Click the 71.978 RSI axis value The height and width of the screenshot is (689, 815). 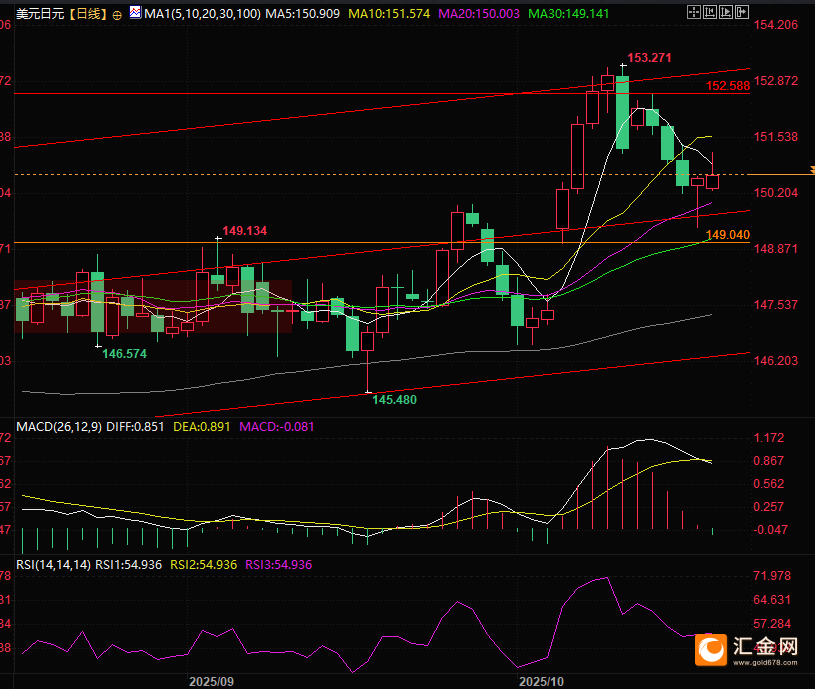(772, 576)
